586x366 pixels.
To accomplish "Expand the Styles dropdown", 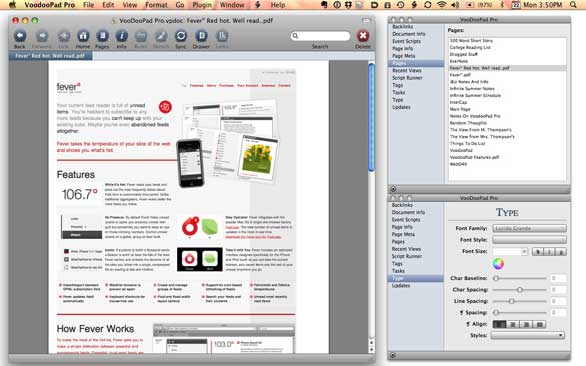I will (x=527, y=335).
